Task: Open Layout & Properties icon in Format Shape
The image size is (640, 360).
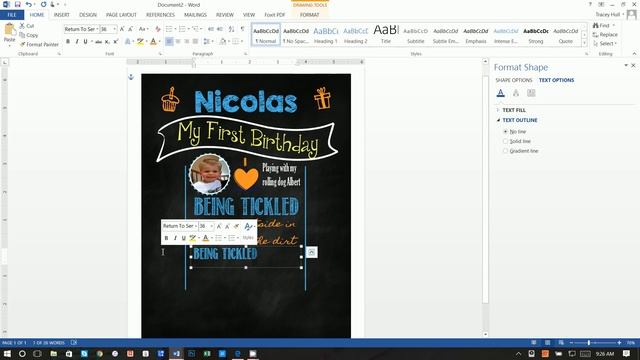Action: [x=531, y=93]
